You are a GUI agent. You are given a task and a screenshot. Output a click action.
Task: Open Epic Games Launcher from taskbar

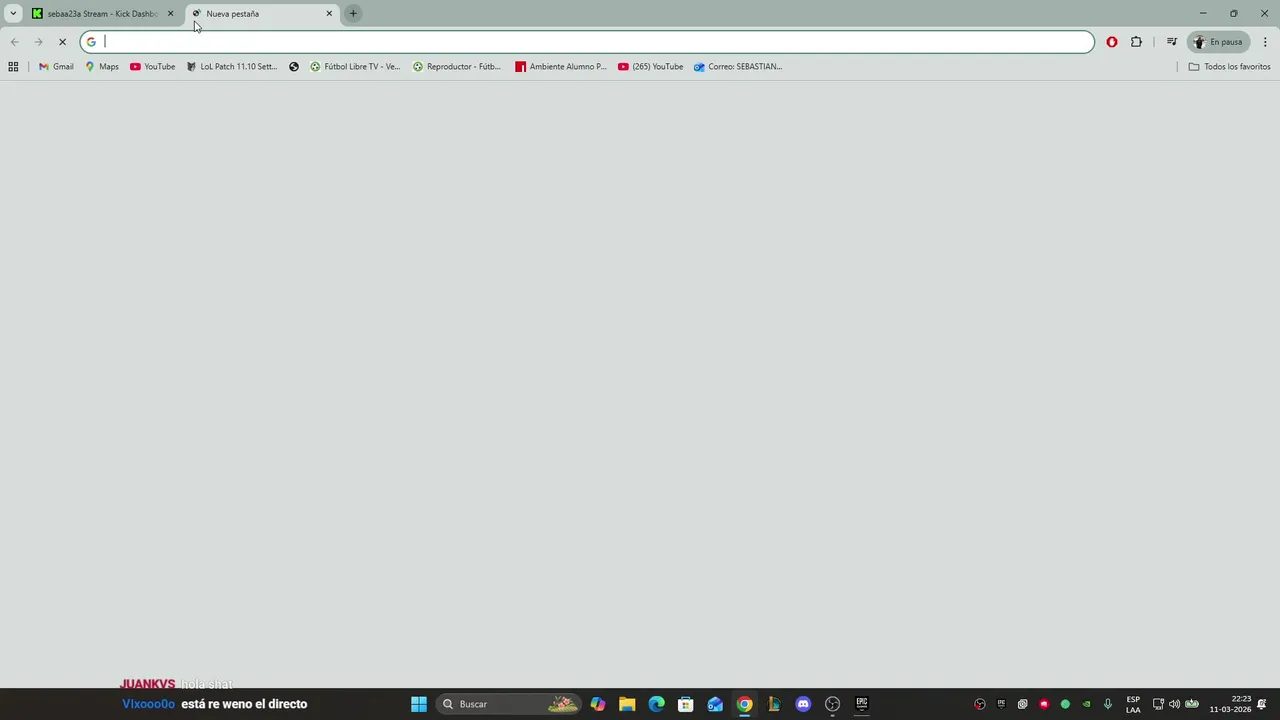coord(862,704)
